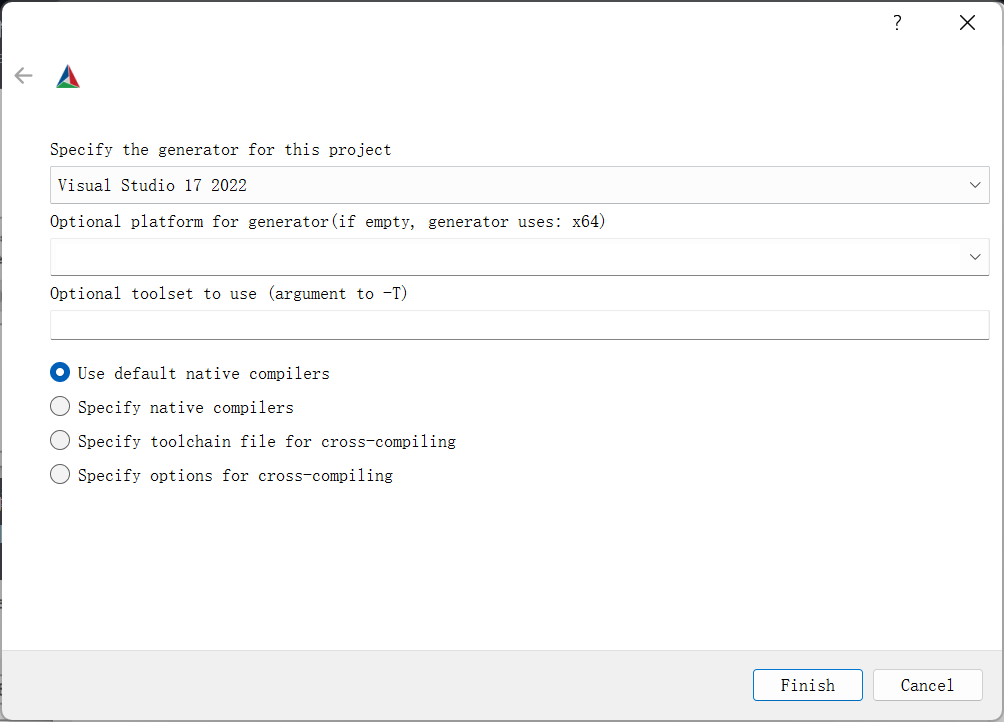Click the "Specify the generator for this project" label
1004x722 pixels.
(x=221, y=150)
